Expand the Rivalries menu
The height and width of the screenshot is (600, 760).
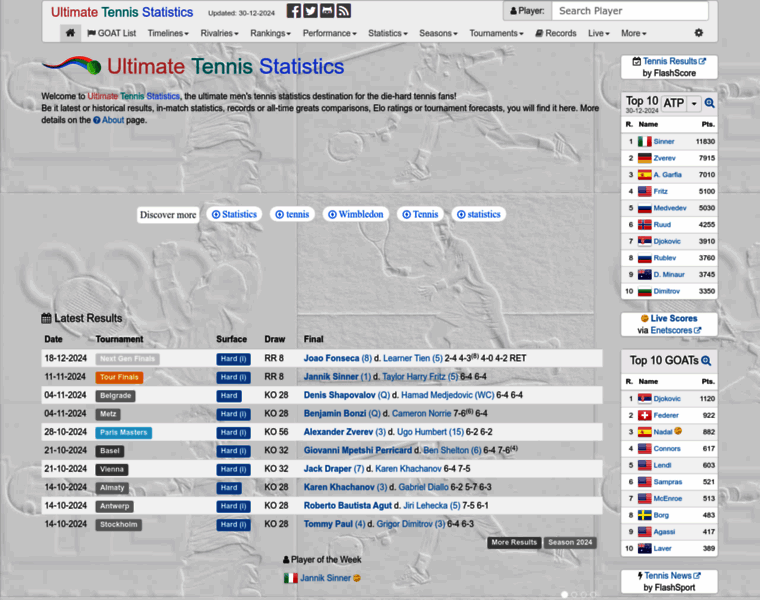pos(219,33)
